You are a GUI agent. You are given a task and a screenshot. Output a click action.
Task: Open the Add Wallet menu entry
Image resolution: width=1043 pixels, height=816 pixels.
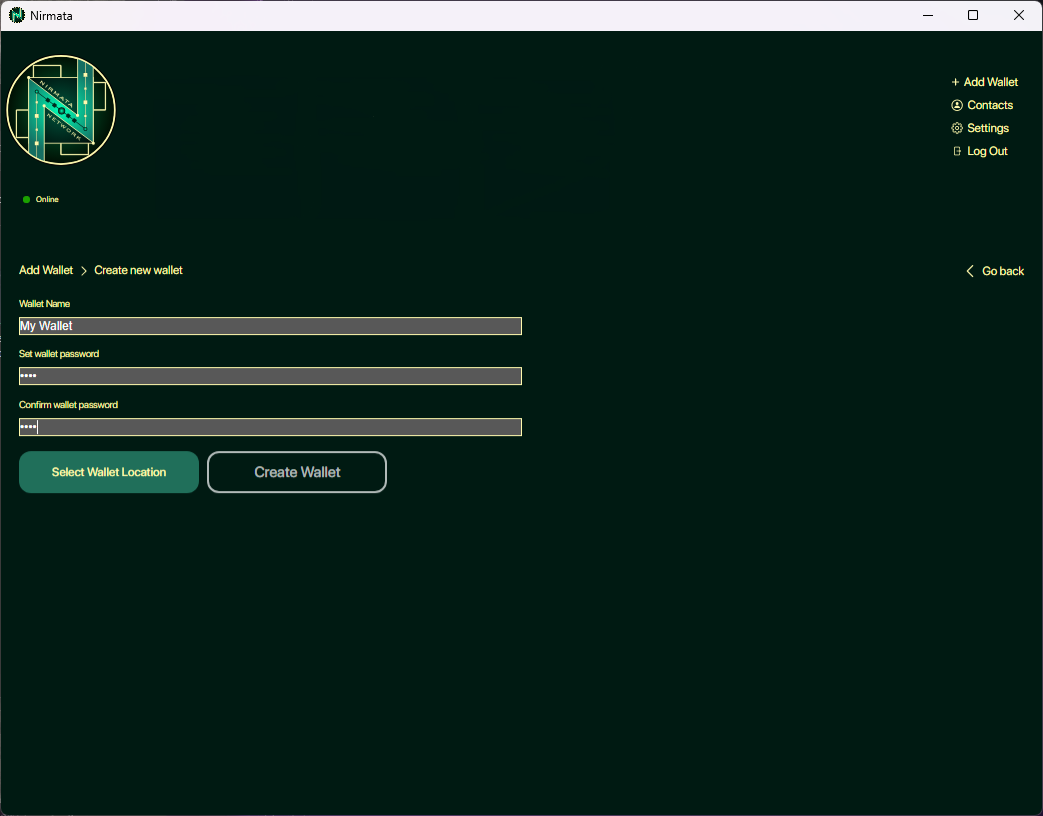pyautogui.click(x=991, y=81)
